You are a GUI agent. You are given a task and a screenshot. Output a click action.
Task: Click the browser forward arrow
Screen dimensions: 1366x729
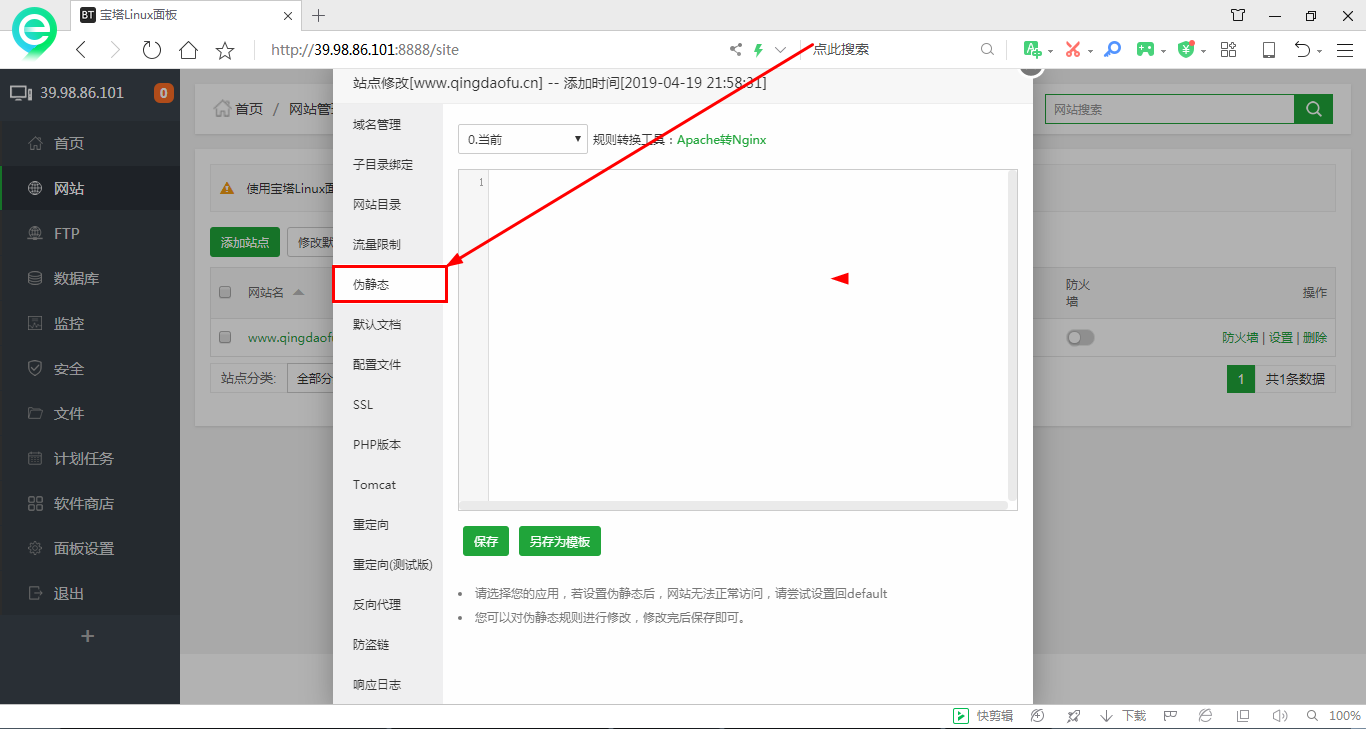[x=115, y=49]
